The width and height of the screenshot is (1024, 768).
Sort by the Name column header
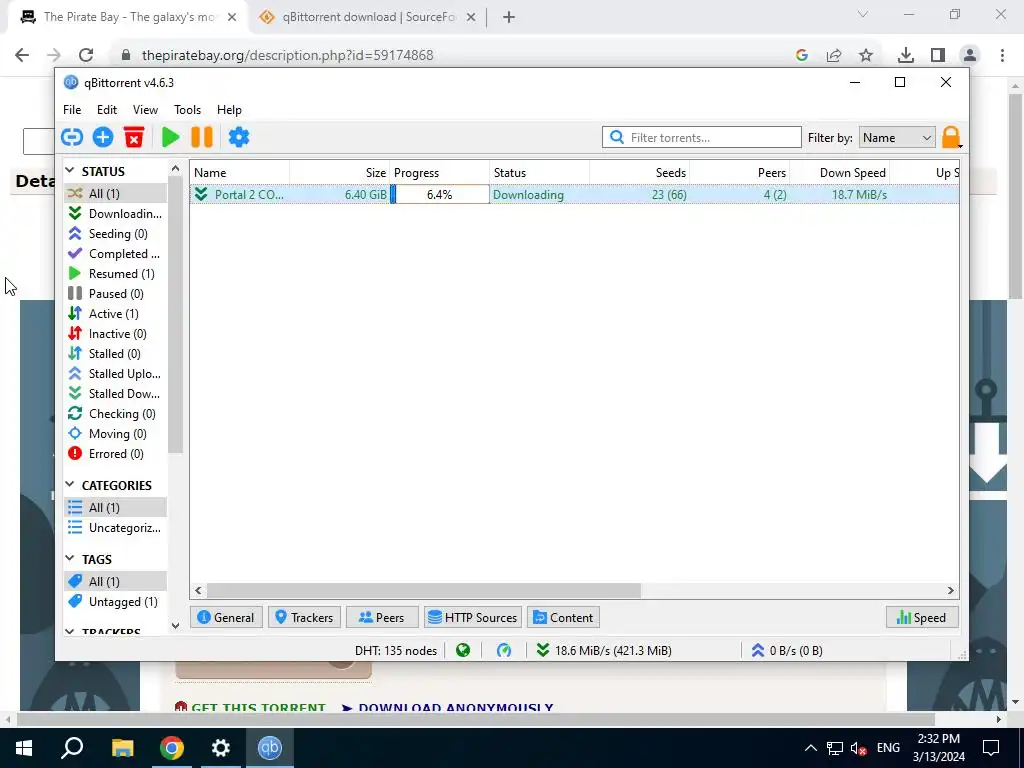pyautogui.click(x=240, y=172)
